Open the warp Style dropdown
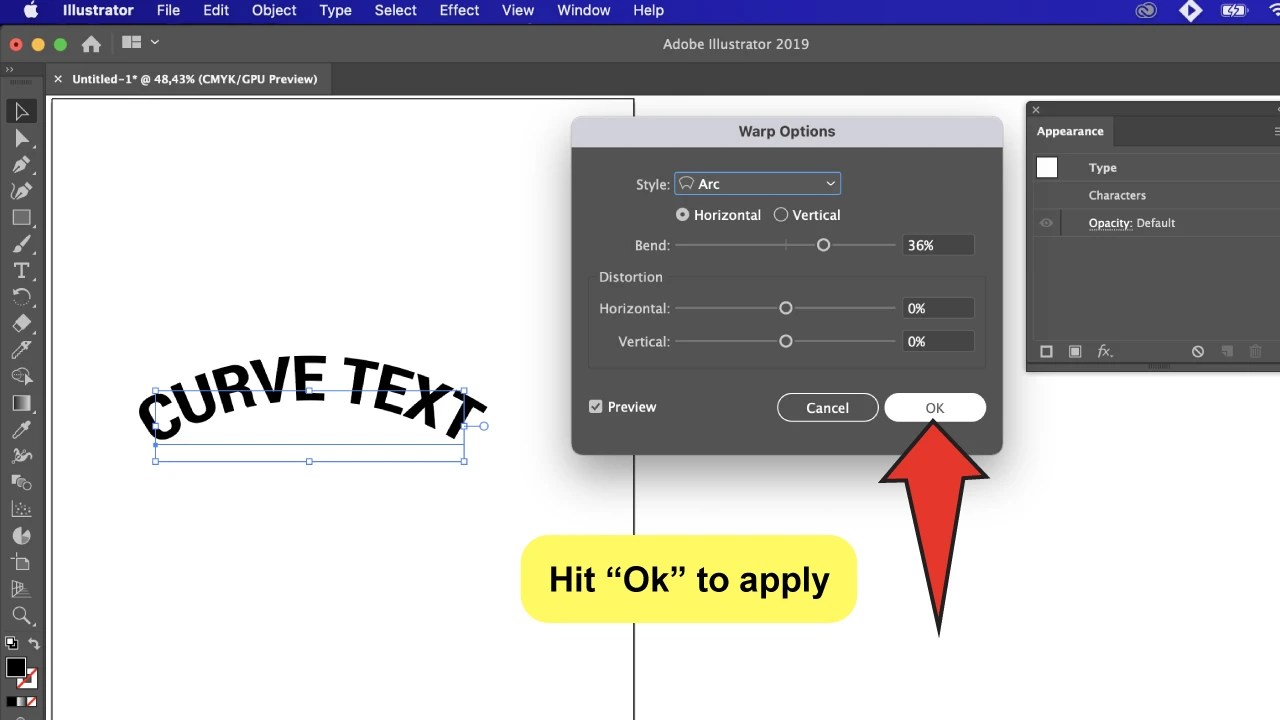Viewport: 1280px width, 720px height. [756, 183]
